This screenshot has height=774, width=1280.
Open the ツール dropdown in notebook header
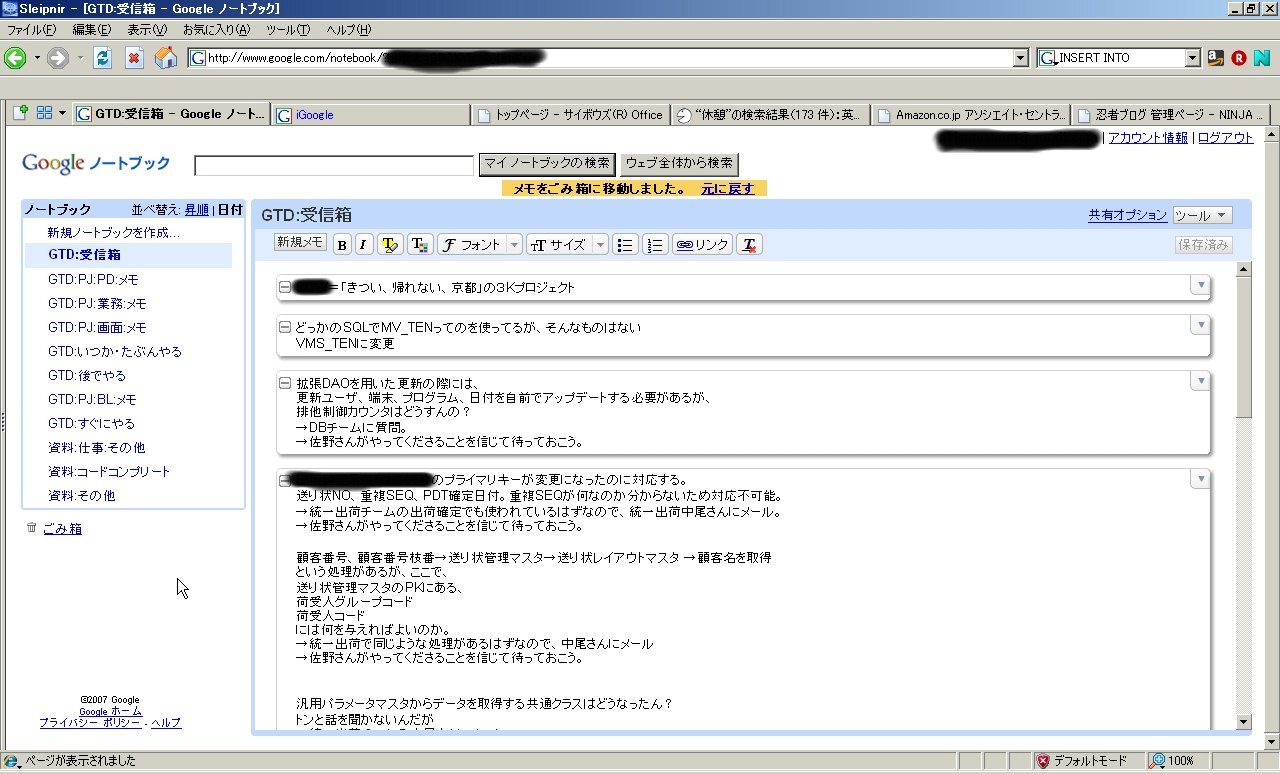pos(1202,215)
